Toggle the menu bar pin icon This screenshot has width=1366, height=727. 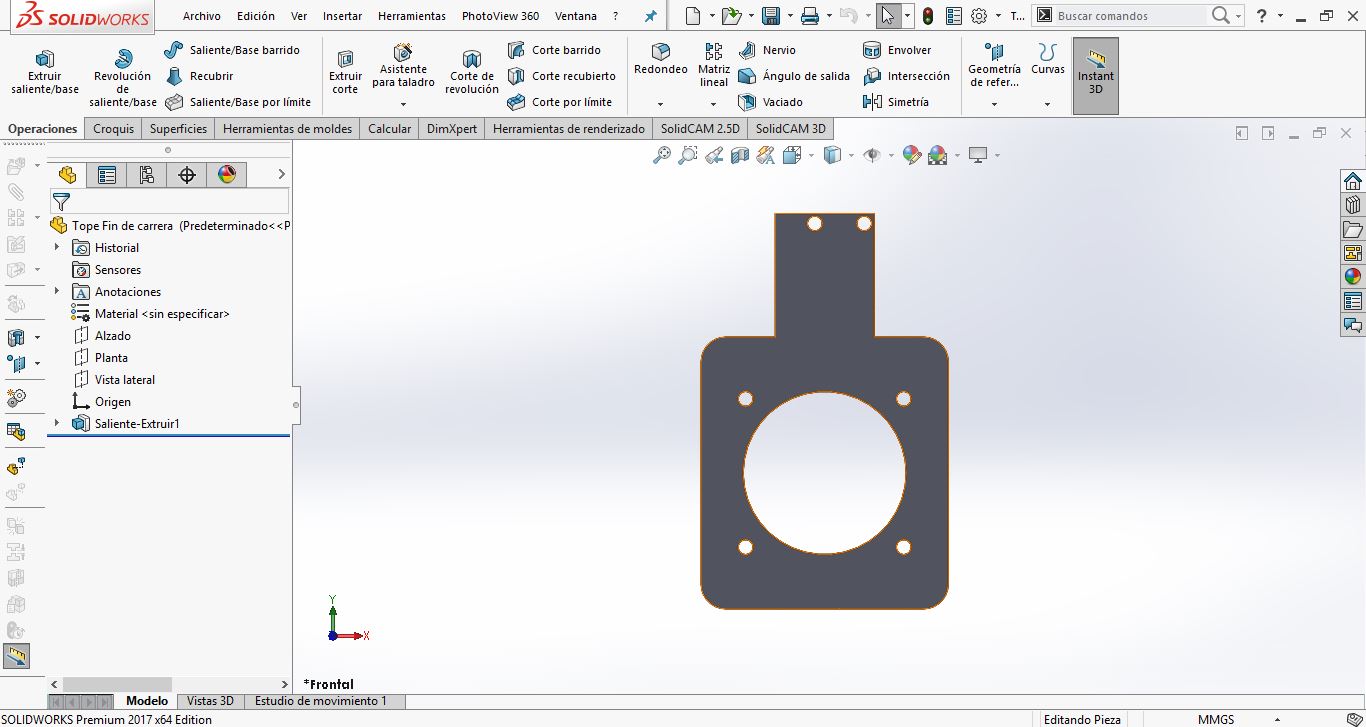pyautogui.click(x=651, y=16)
